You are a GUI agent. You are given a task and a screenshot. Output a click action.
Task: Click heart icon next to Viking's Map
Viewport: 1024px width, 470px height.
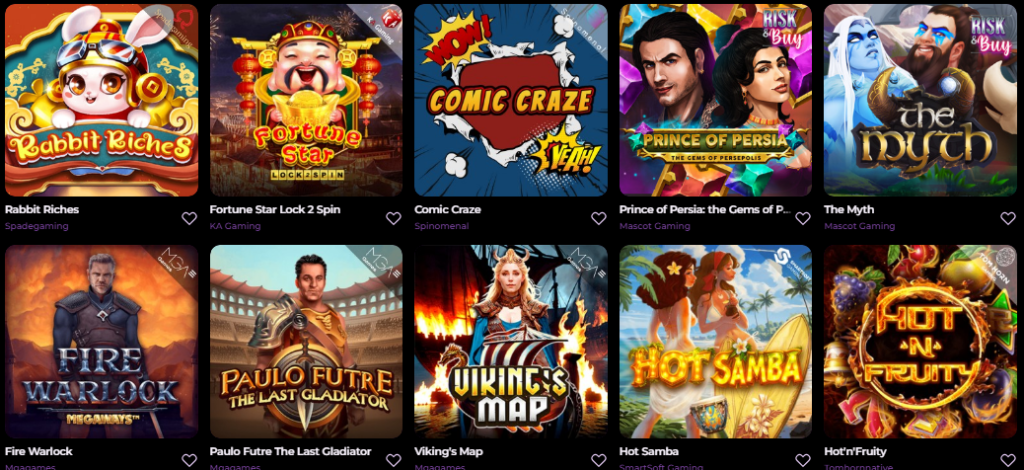[x=598, y=460]
